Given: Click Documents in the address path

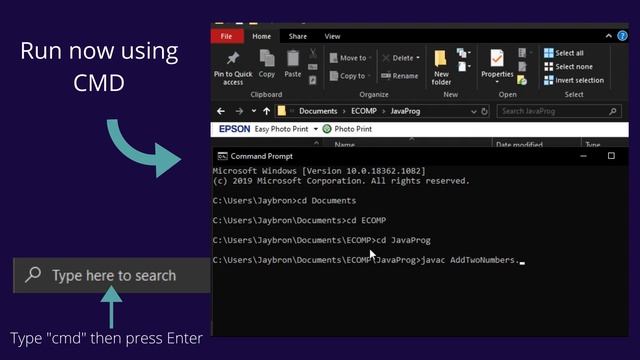Looking at the screenshot, I should point(318,111).
